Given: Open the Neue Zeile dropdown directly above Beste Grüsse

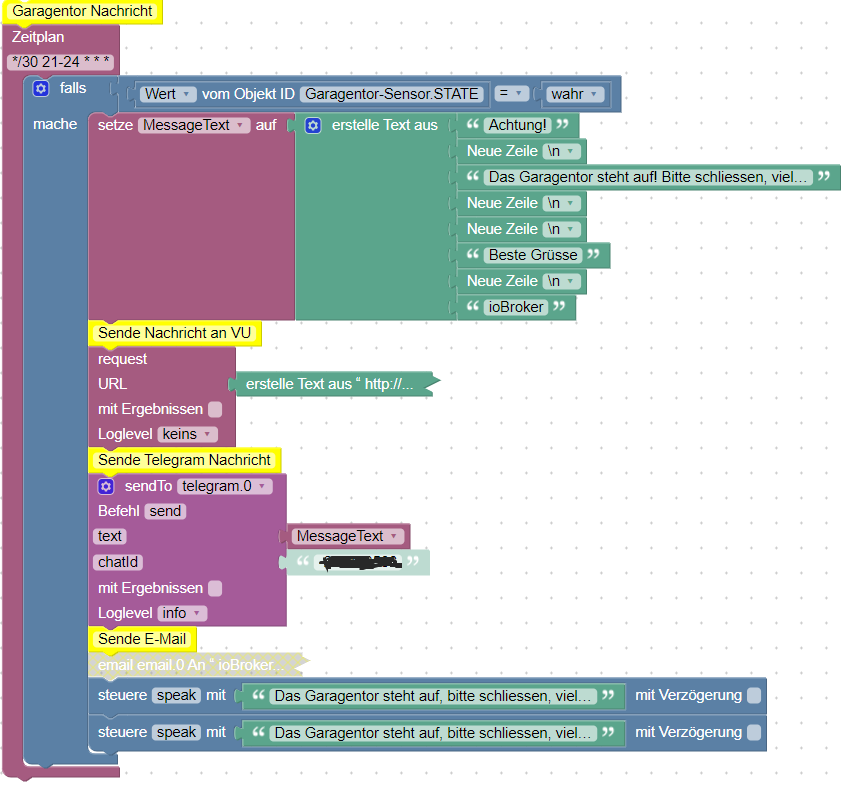Looking at the screenshot, I should tap(562, 229).
